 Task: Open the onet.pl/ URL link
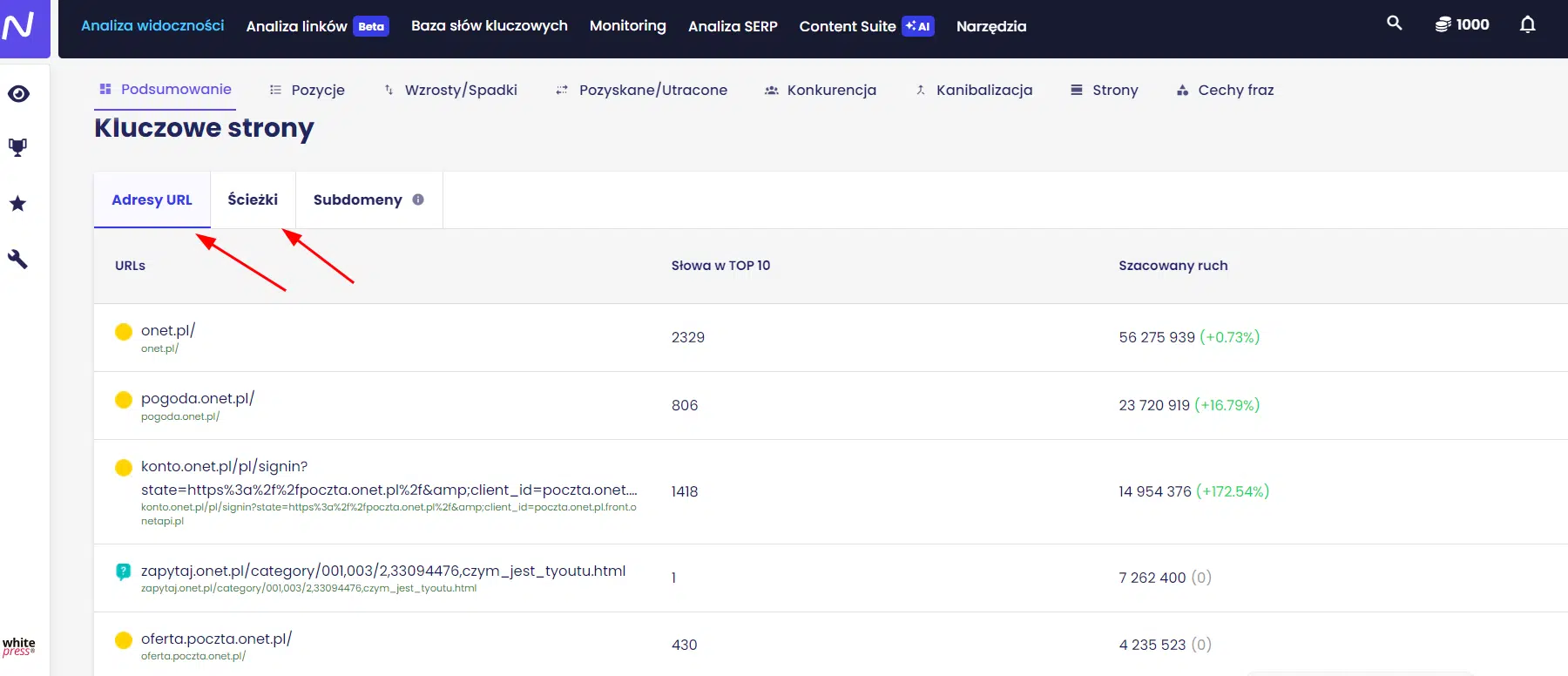168,330
